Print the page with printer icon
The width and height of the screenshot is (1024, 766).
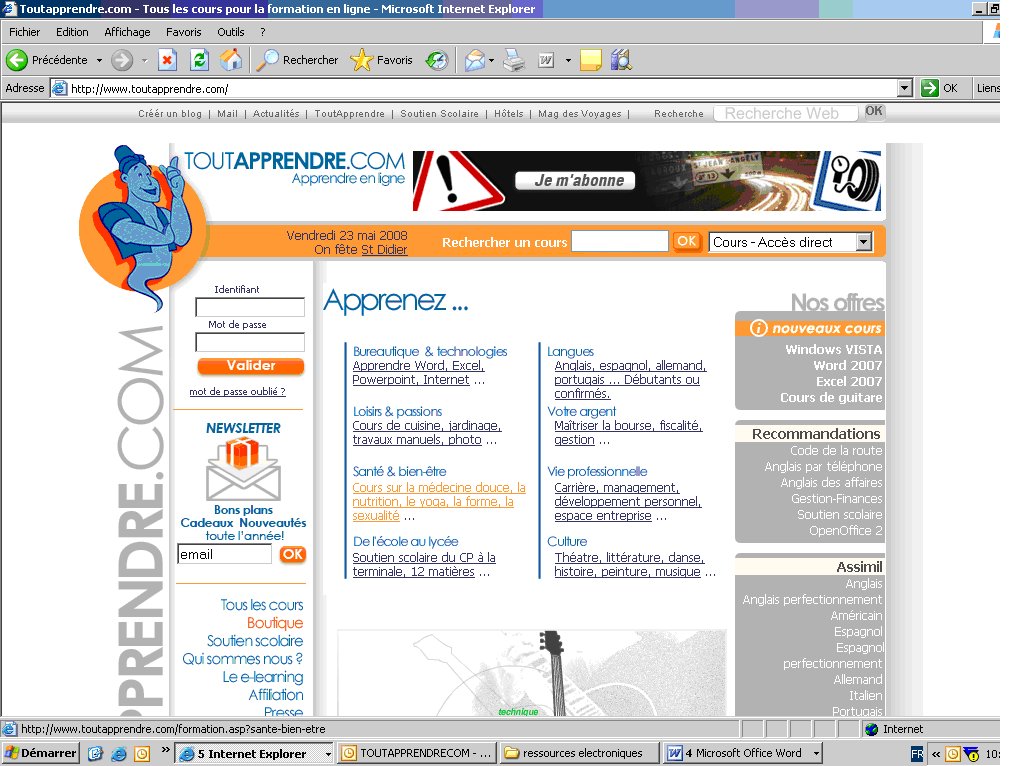[514, 60]
